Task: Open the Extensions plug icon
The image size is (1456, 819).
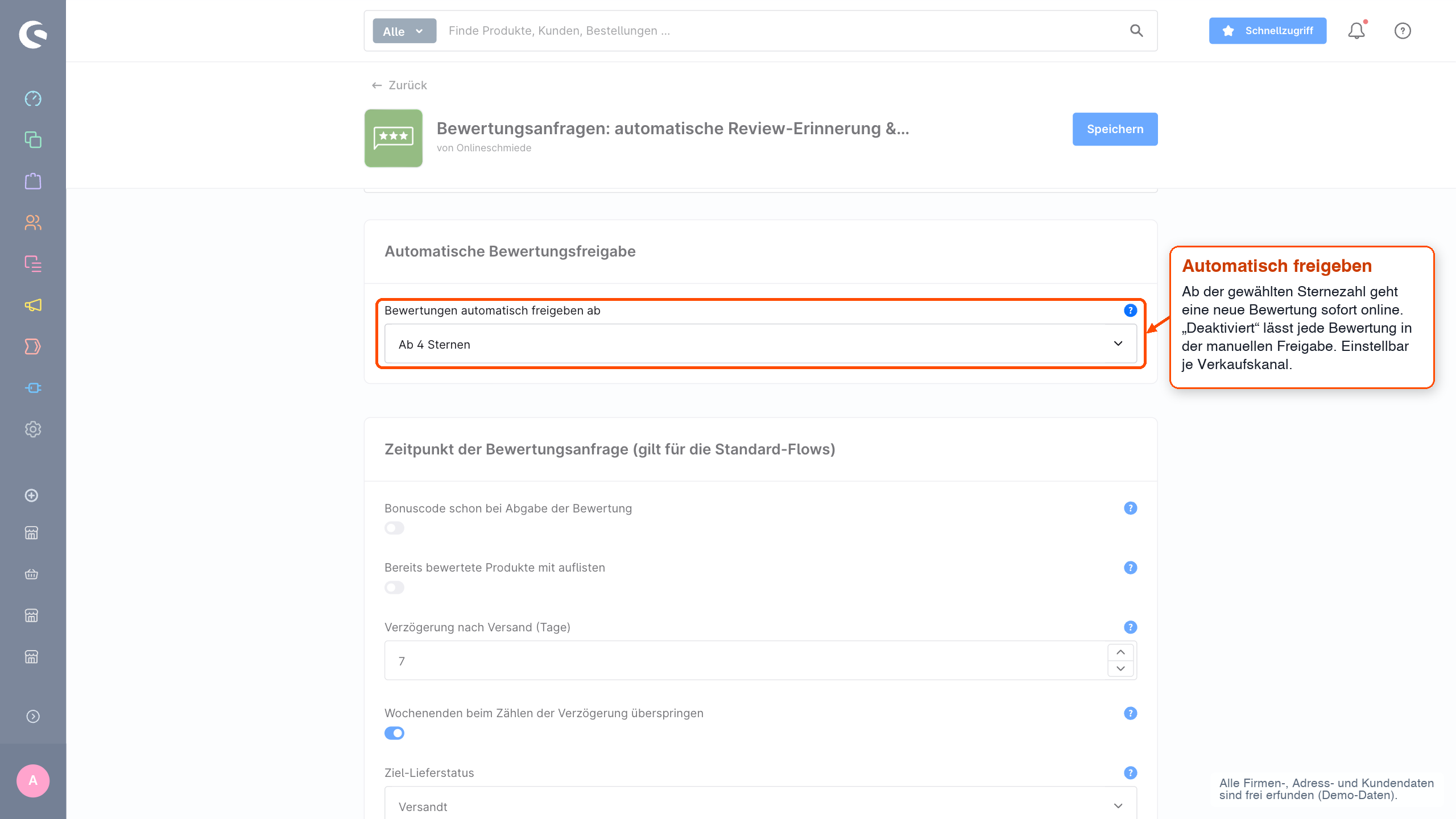Action: click(33, 388)
